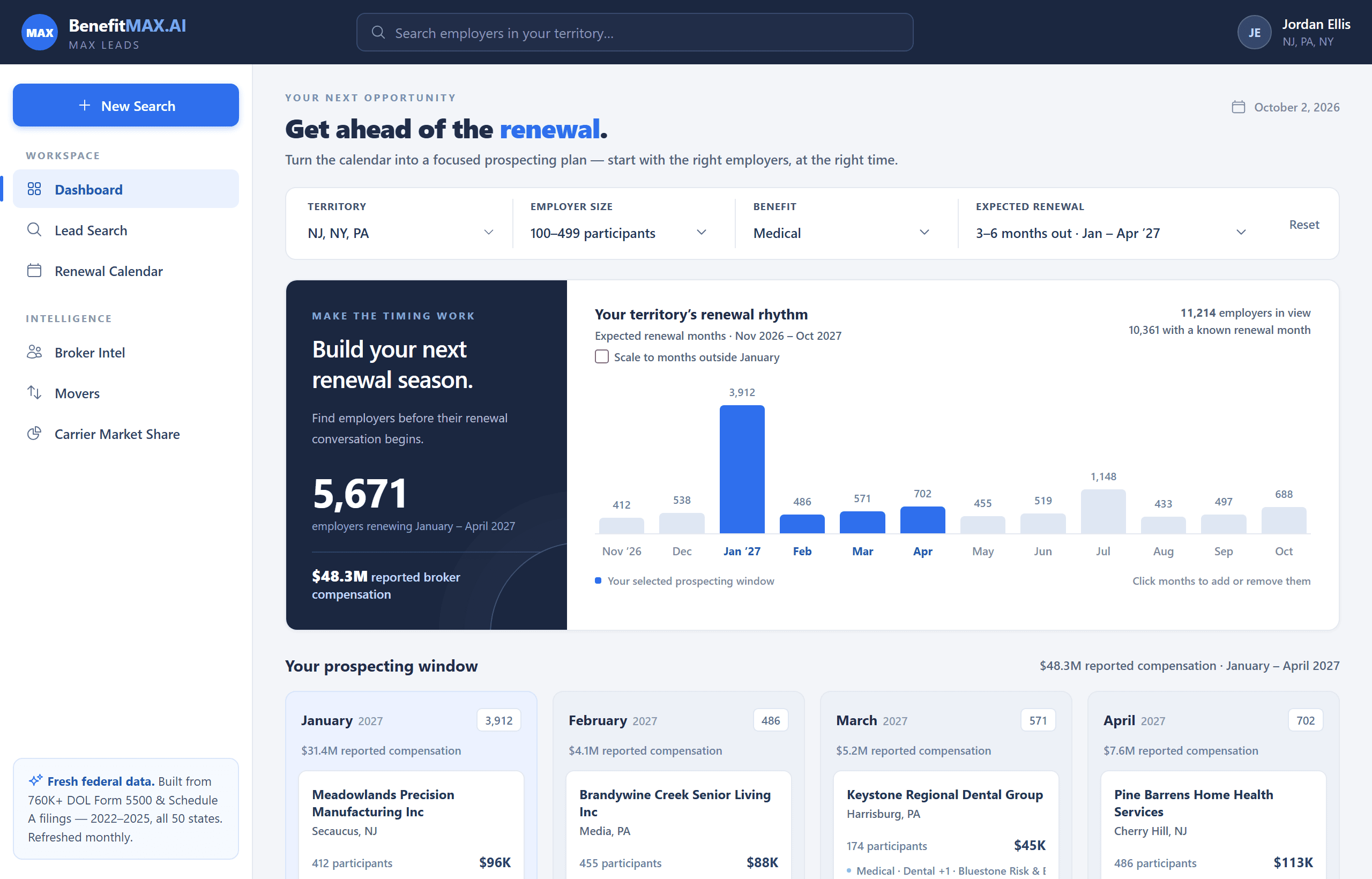Open Broker Intel section
The height and width of the screenshot is (879, 1372).
pos(125,352)
